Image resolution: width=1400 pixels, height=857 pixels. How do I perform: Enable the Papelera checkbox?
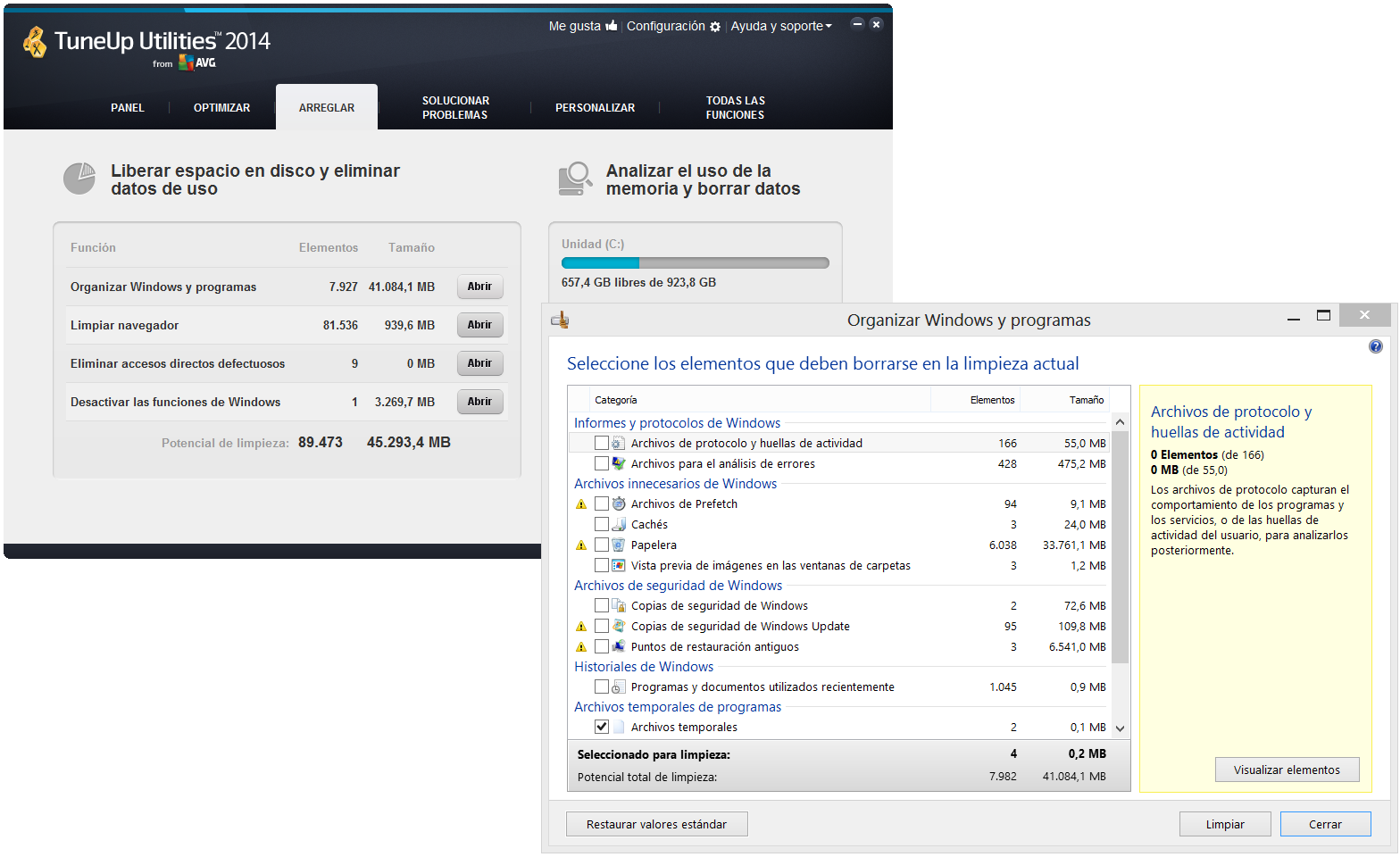tap(602, 545)
